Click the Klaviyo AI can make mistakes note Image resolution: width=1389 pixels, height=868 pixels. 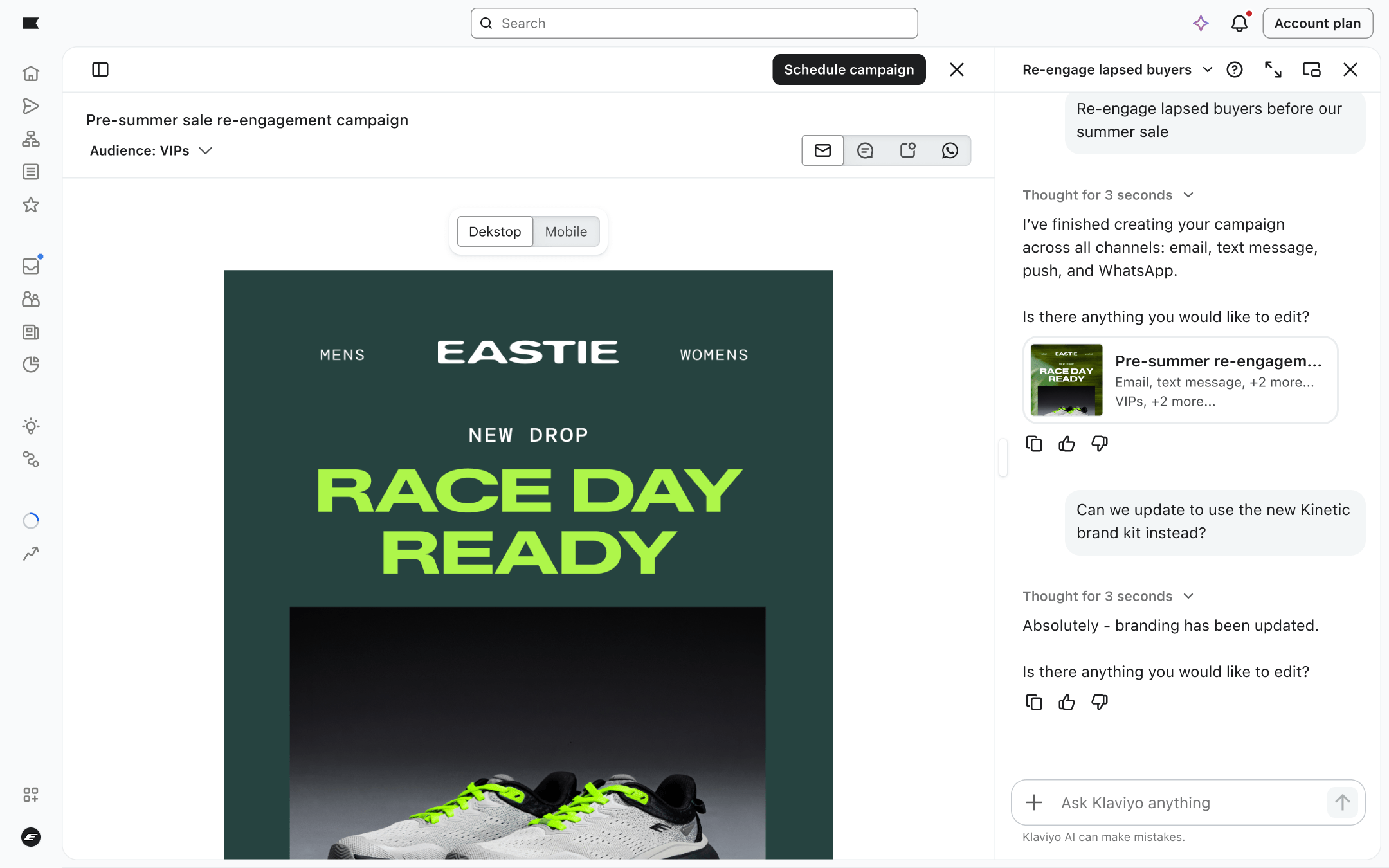click(1103, 837)
